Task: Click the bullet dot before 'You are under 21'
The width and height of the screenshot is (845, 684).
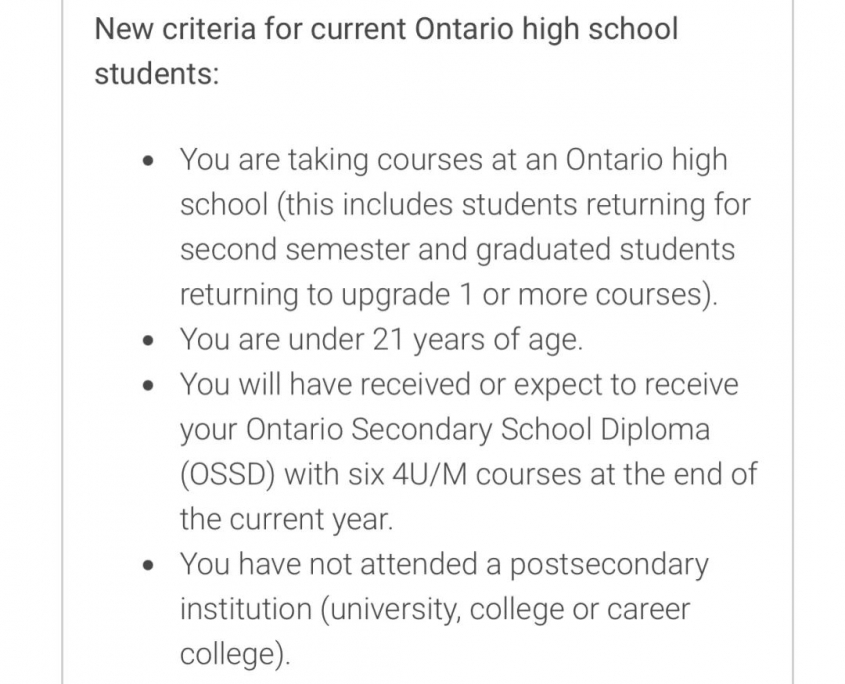Action: click(149, 341)
